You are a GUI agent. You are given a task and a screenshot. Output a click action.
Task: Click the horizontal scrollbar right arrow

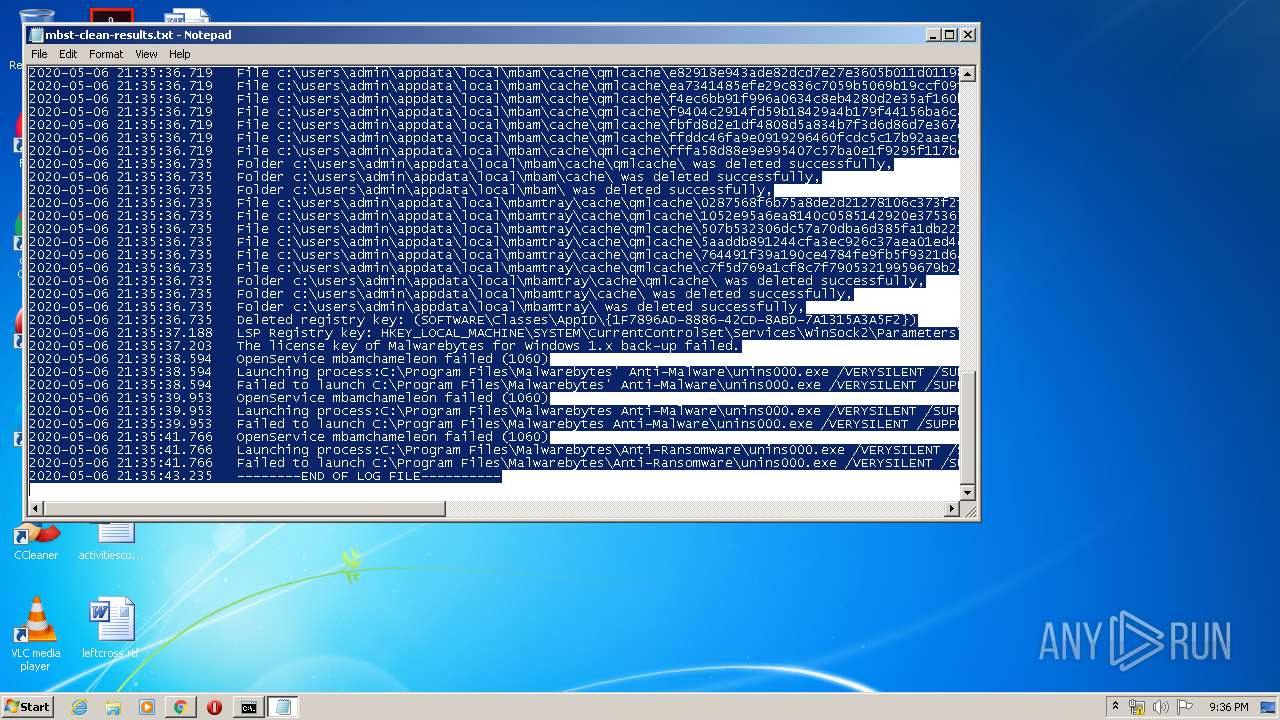(951, 509)
